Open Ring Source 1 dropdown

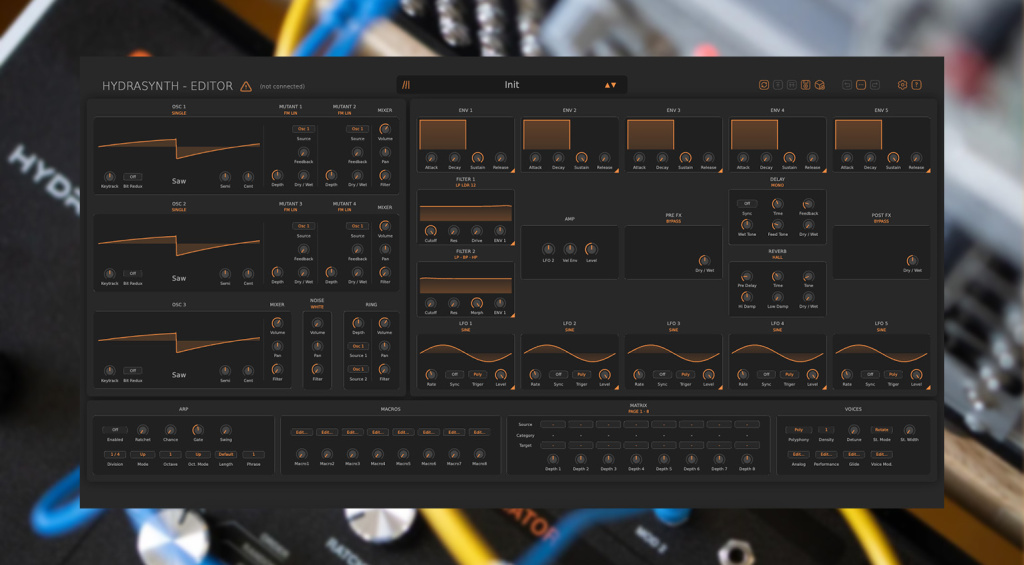[358, 346]
